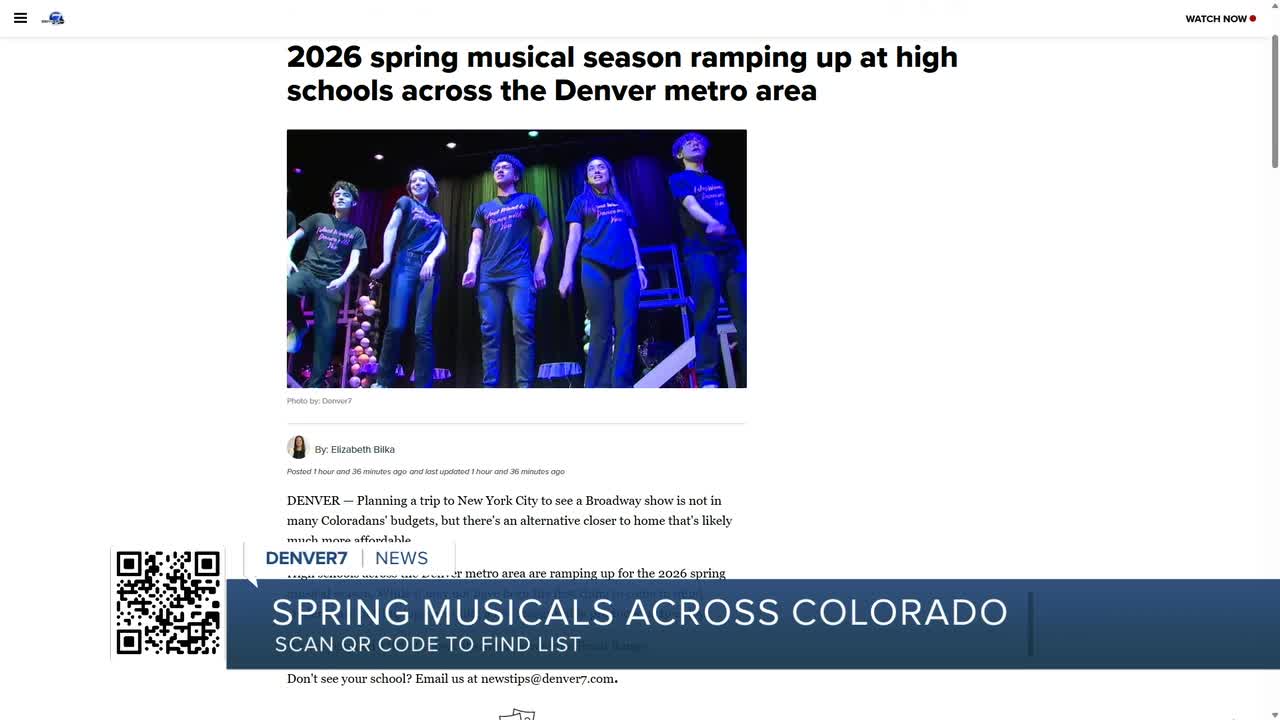Click the DENVER7 NEWS lower-third label

[347, 558]
